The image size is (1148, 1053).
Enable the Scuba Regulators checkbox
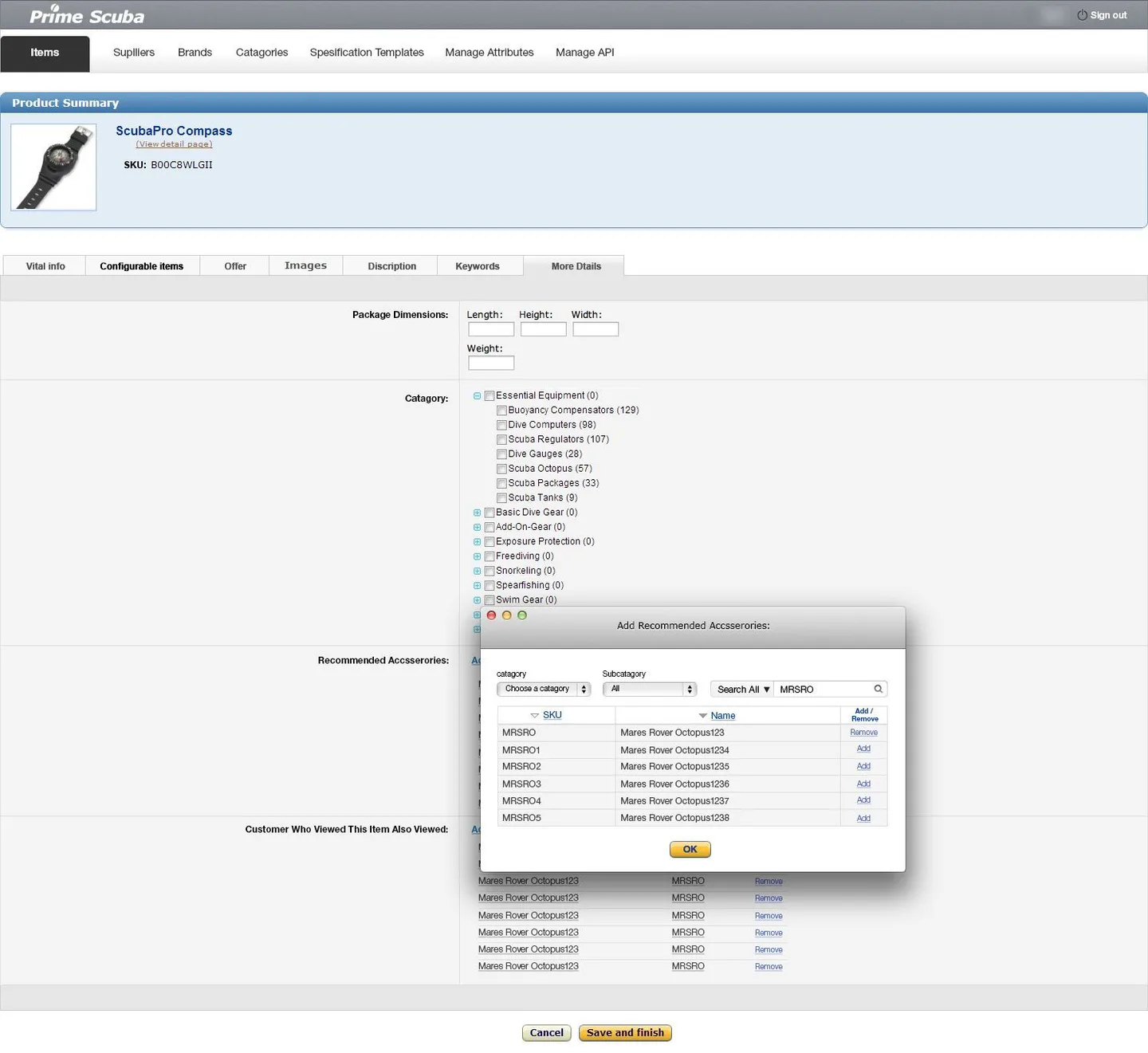[x=501, y=439]
